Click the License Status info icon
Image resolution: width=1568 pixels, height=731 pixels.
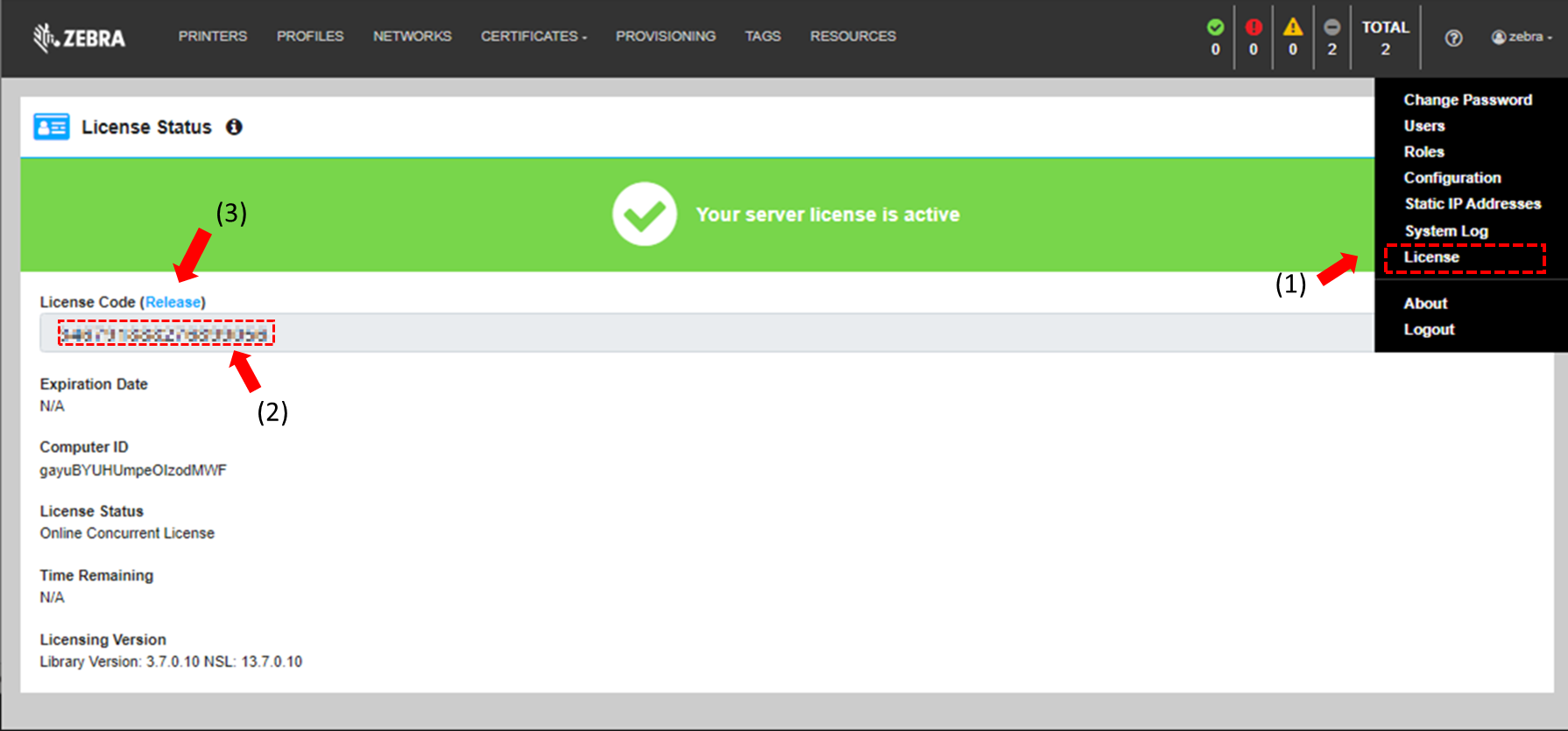coord(234,127)
